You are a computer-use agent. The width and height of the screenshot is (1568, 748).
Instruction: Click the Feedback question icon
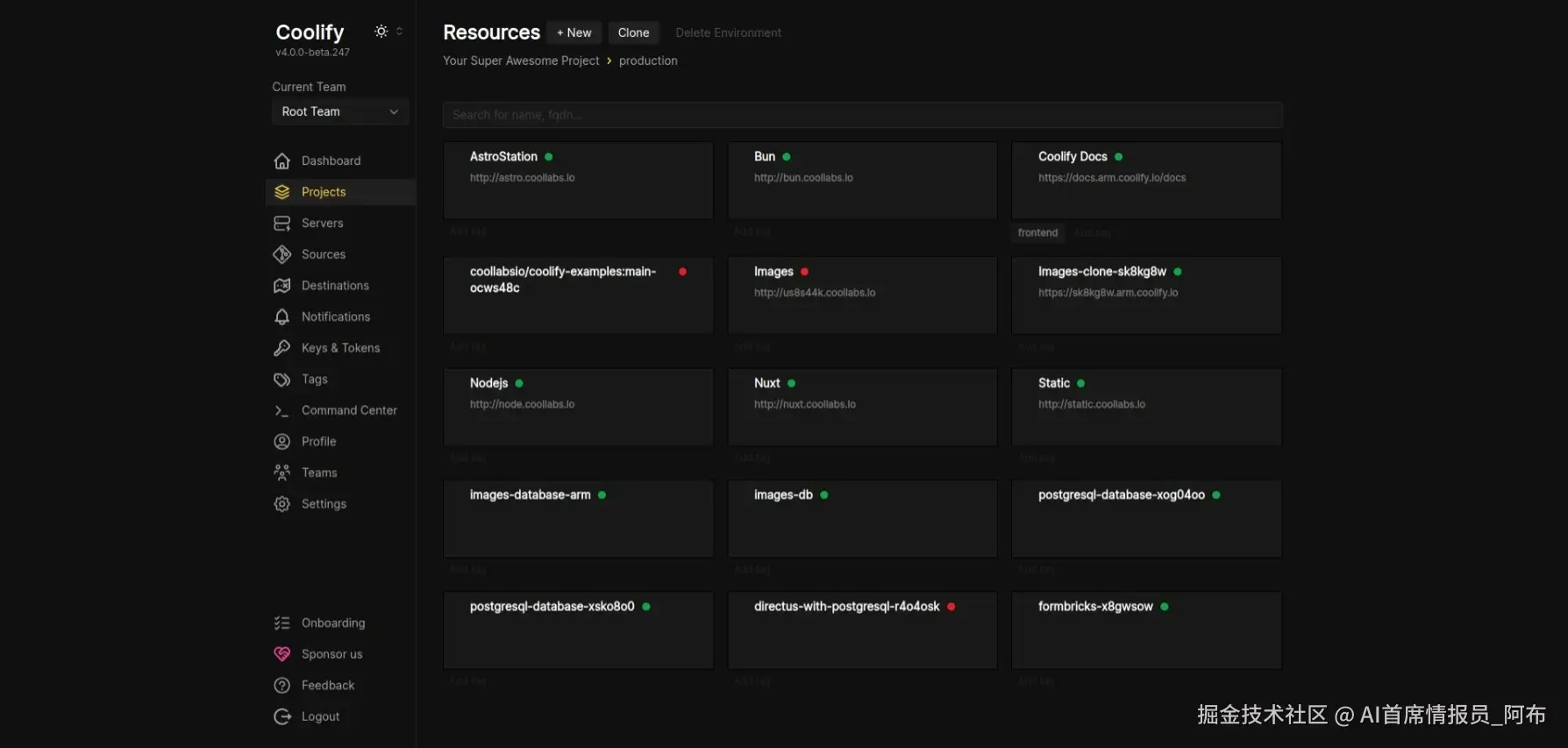pos(282,686)
